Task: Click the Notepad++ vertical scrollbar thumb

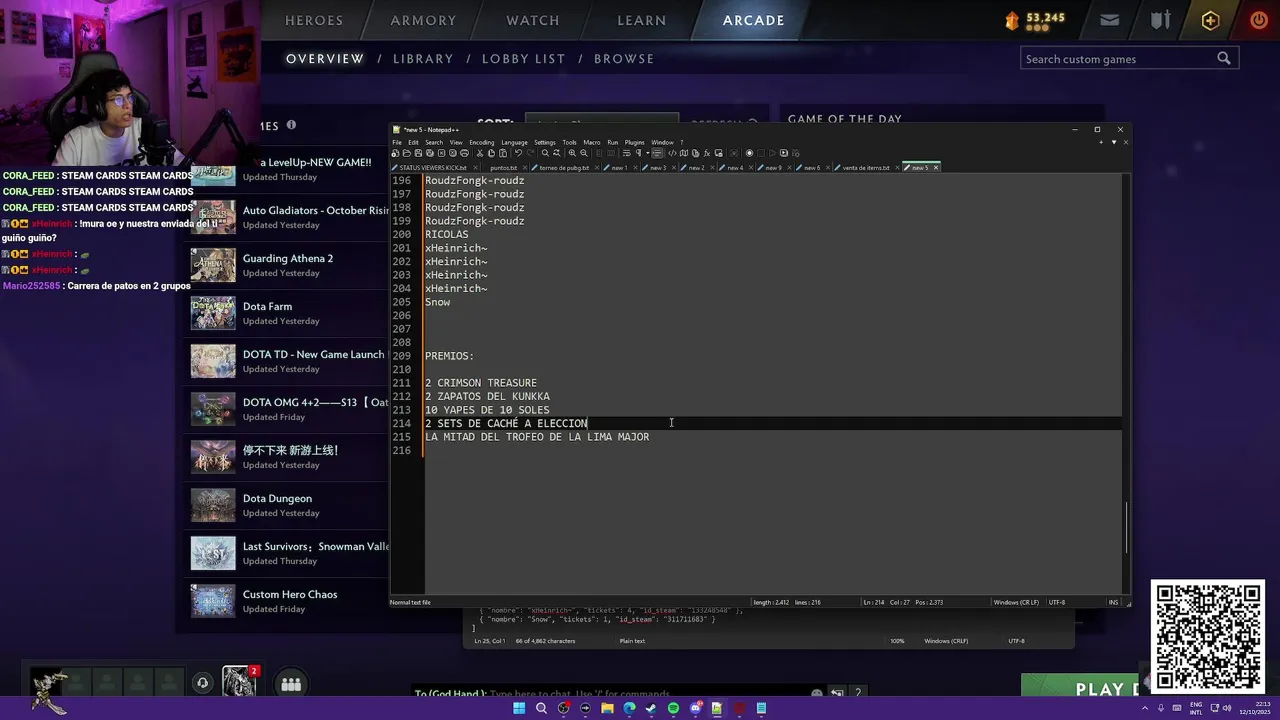Action: point(1127,527)
